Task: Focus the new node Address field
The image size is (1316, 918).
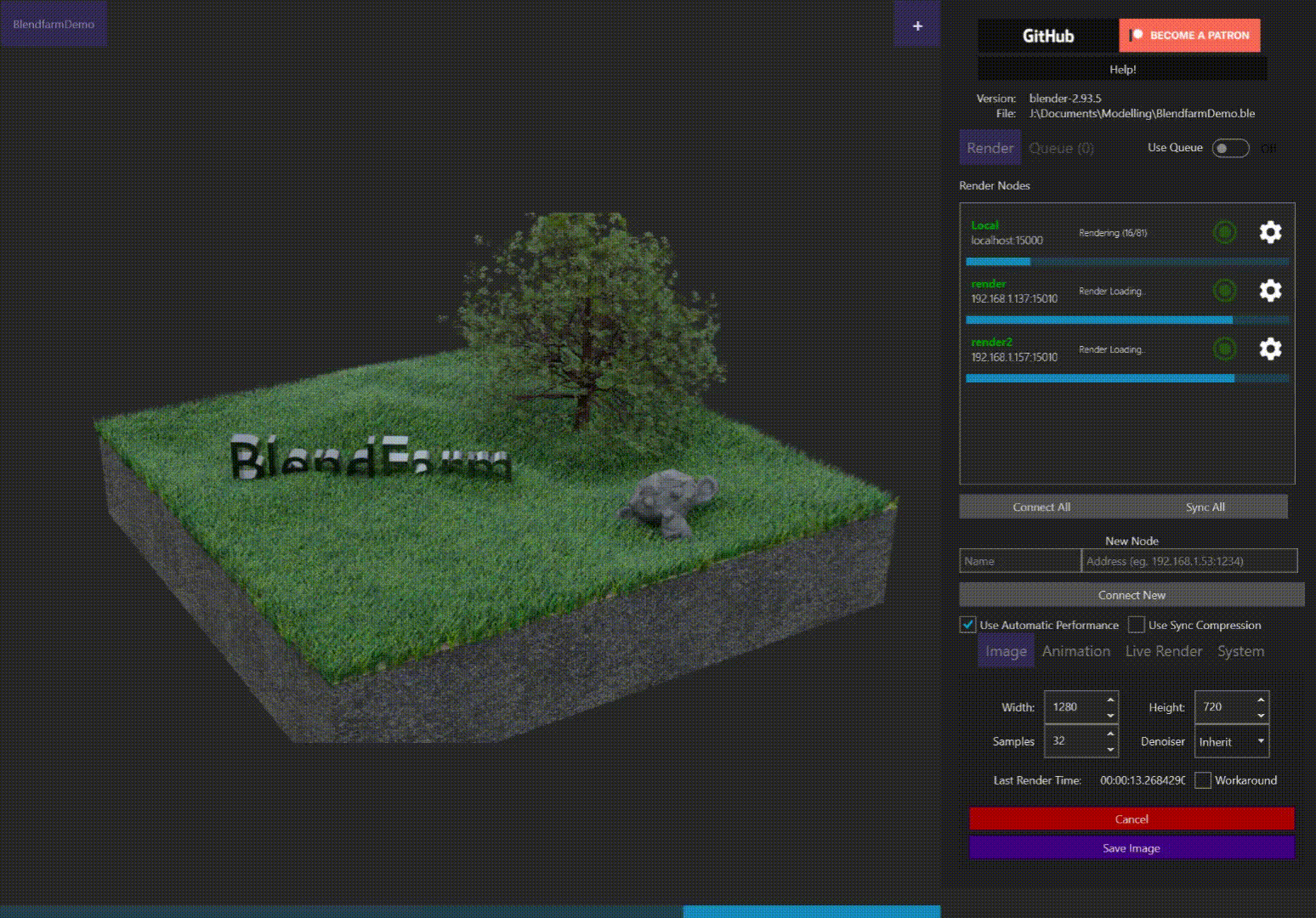Action: (x=1190, y=561)
